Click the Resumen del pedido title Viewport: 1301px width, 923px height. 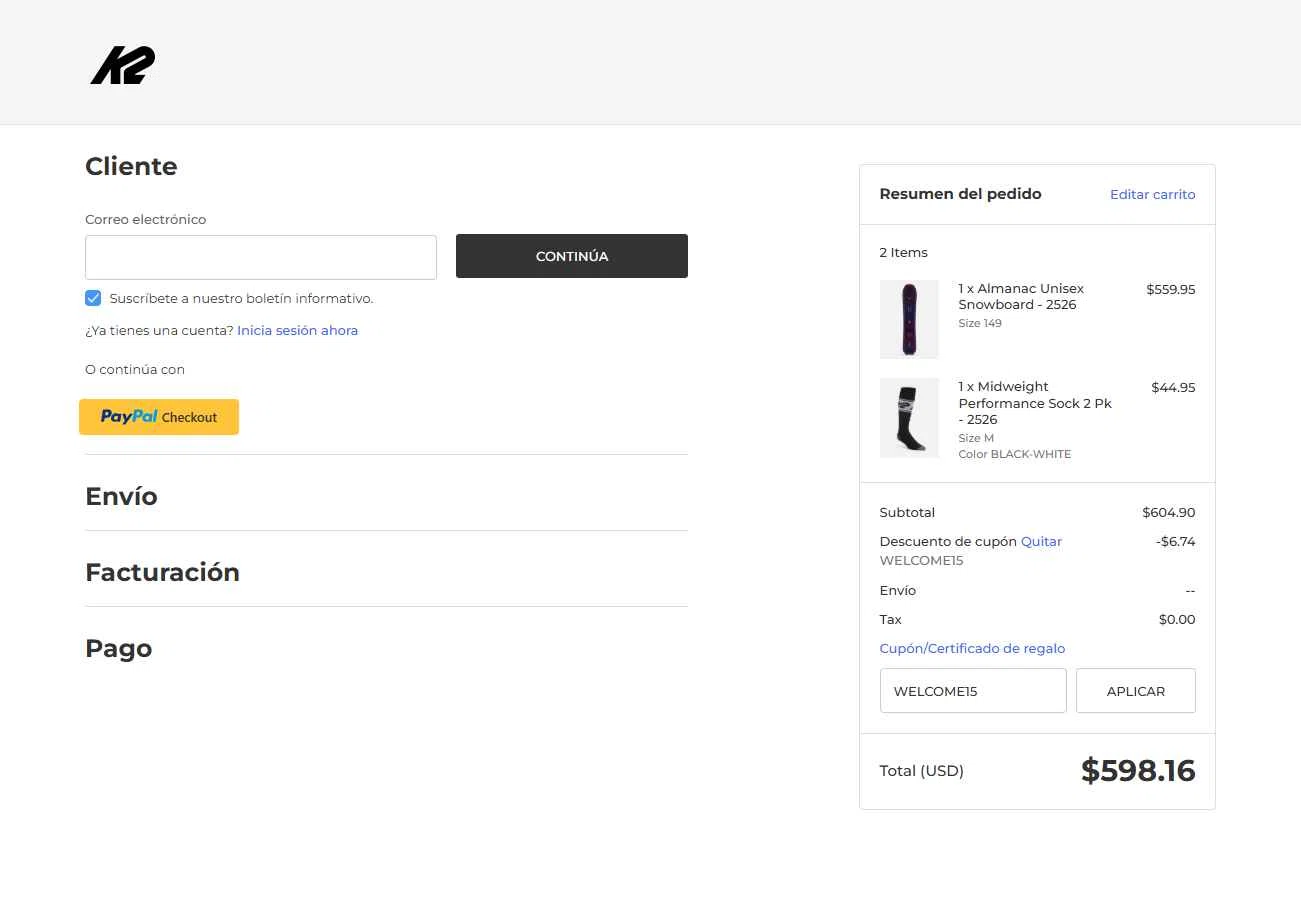coord(960,194)
